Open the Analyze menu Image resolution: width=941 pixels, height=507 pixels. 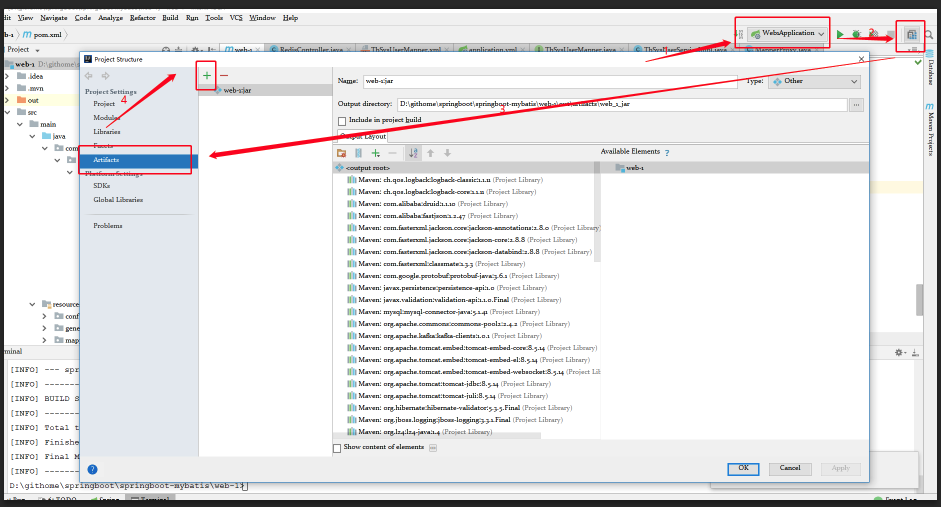[110, 18]
